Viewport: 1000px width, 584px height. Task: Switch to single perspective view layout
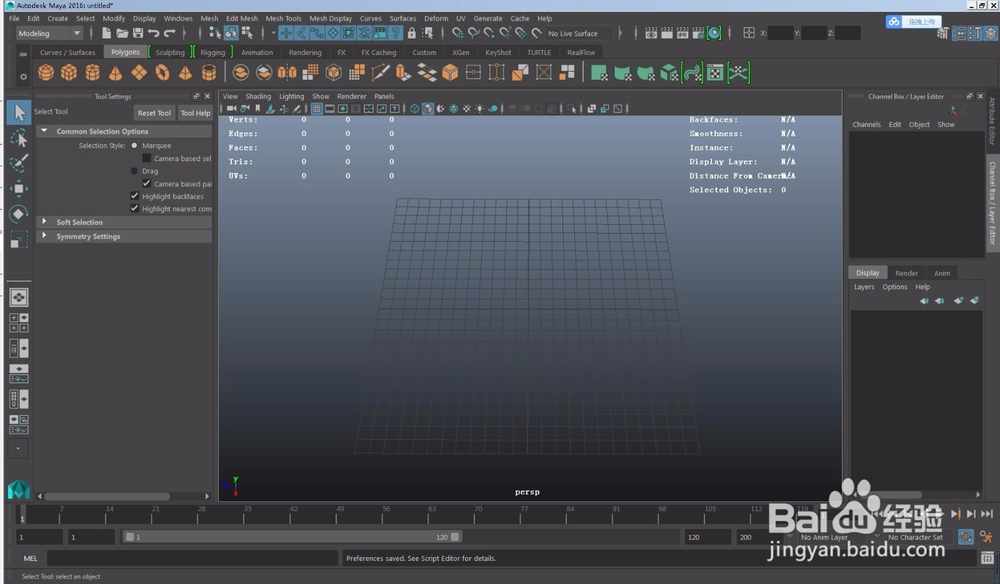(18, 297)
